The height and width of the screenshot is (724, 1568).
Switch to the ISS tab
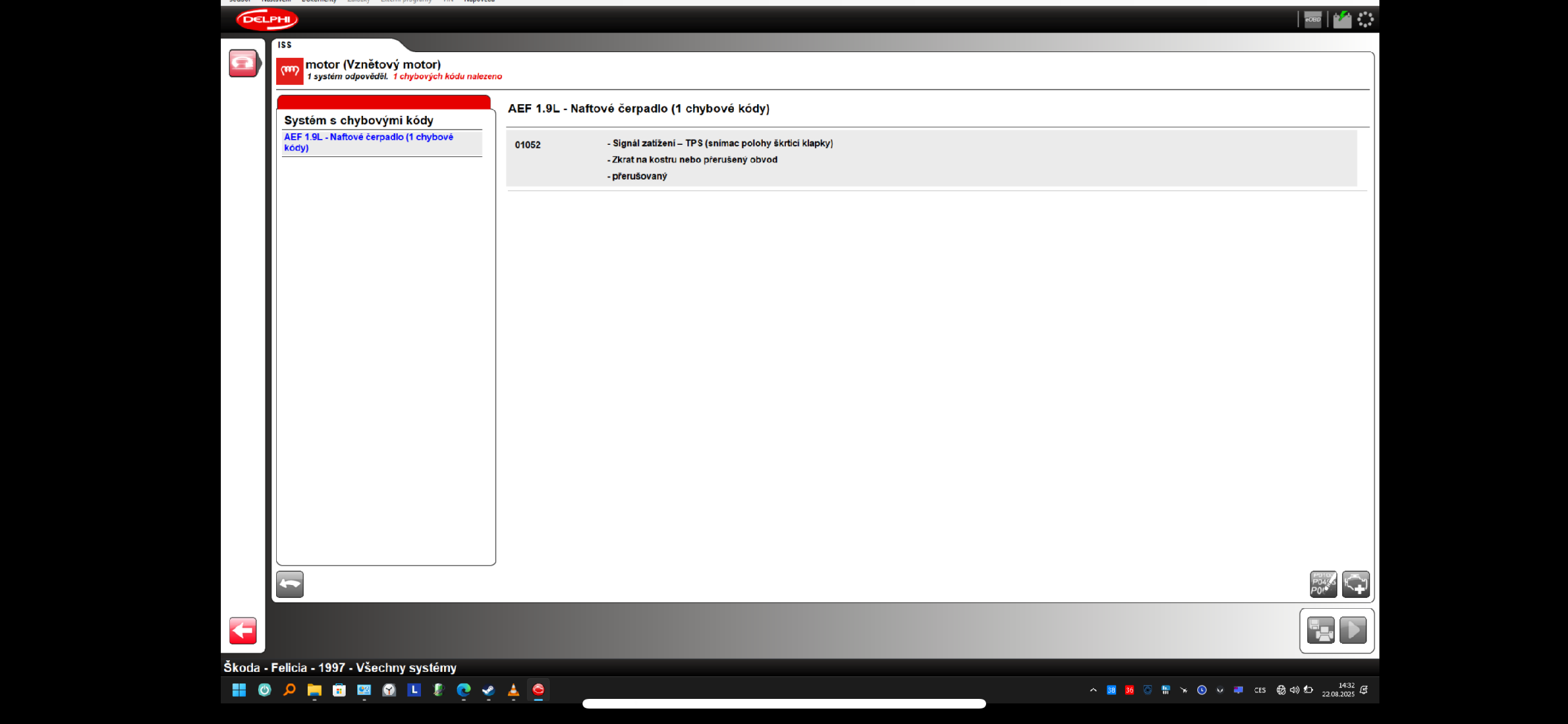(285, 45)
